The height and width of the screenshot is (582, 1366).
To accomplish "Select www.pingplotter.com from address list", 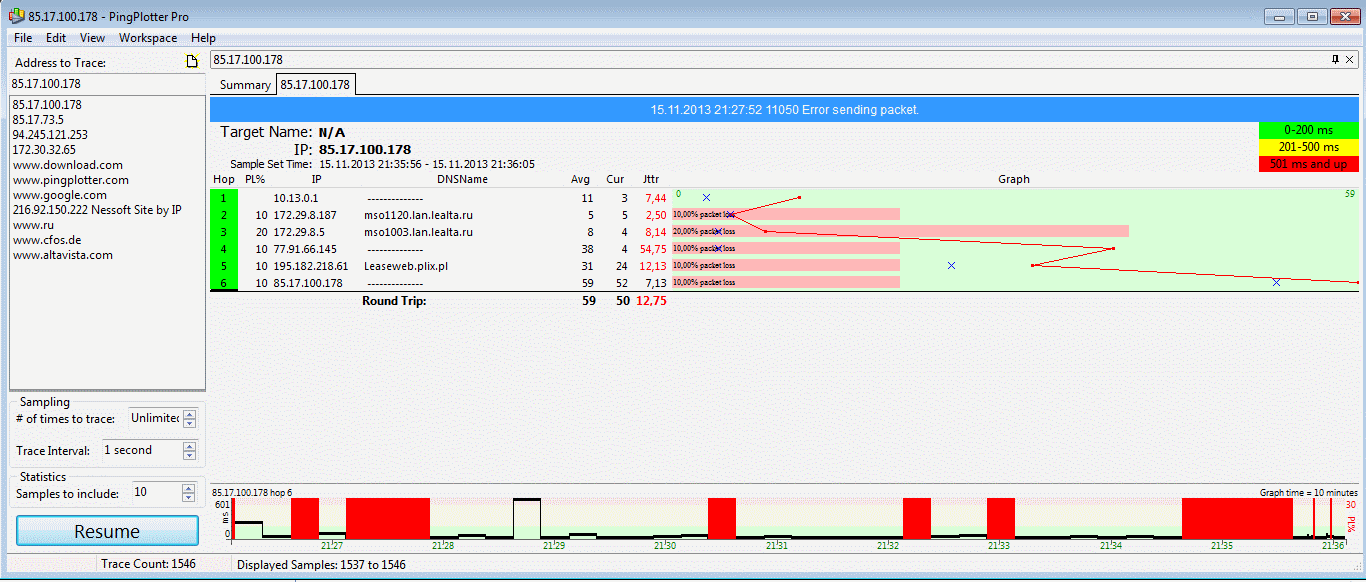I will pos(71,180).
